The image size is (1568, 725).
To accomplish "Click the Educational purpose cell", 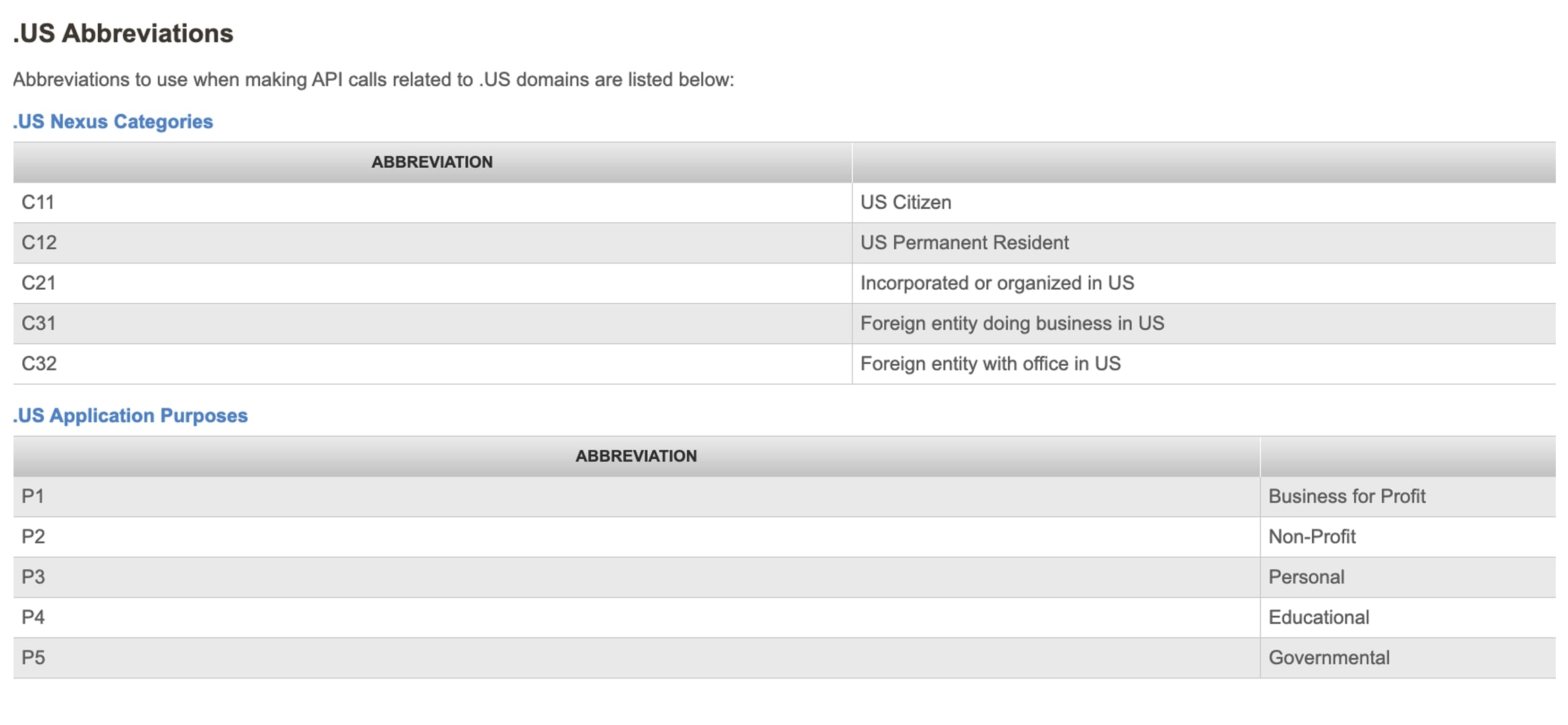I will point(1318,617).
